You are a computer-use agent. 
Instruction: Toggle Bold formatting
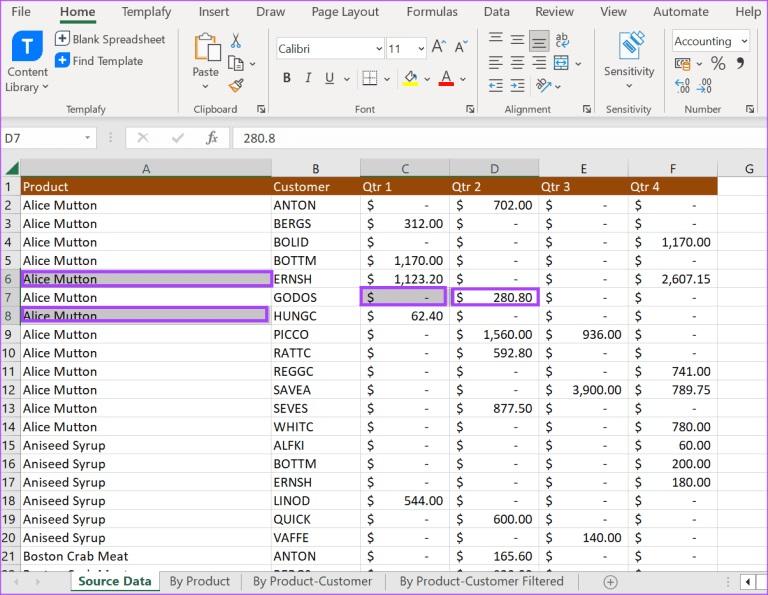(287, 78)
